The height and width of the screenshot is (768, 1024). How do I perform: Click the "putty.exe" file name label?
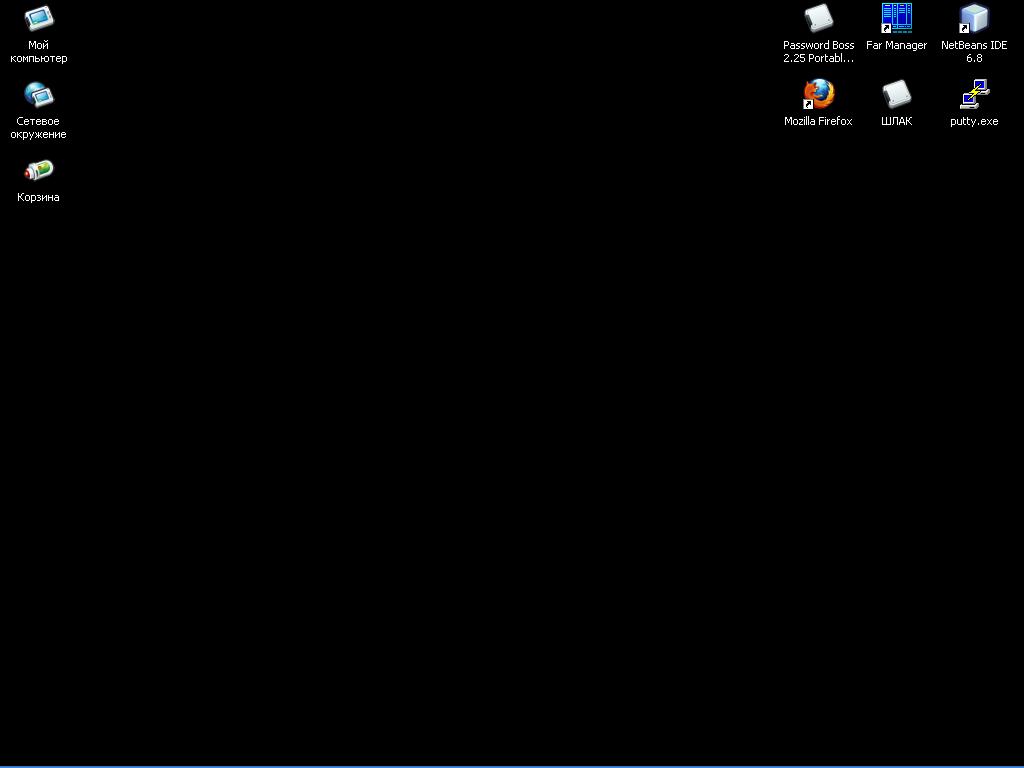973,122
